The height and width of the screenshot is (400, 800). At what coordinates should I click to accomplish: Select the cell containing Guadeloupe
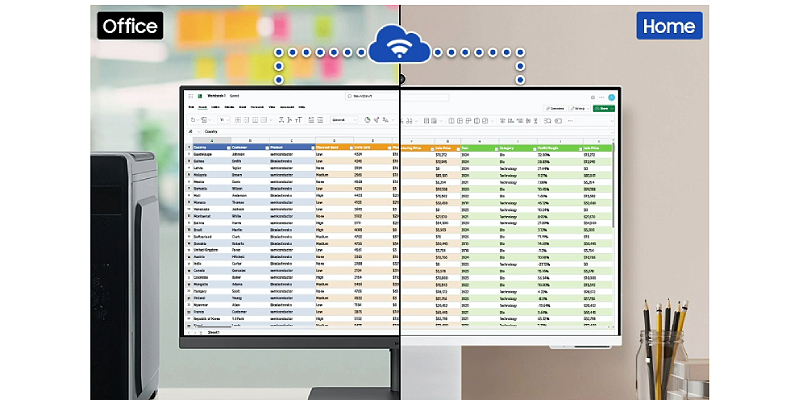click(x=205, y=155)
